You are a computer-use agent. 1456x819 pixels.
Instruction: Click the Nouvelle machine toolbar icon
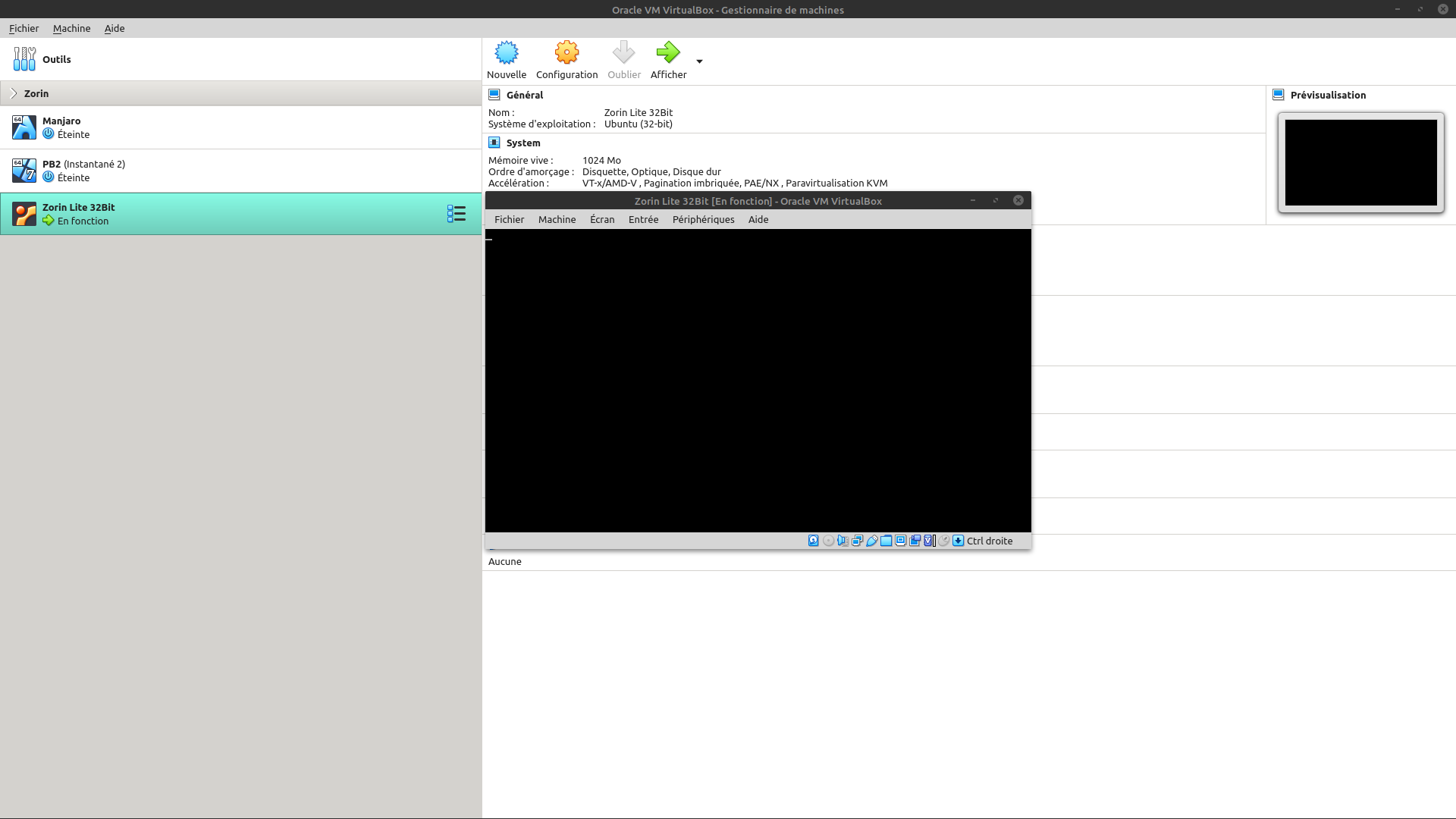pos(506,53)
